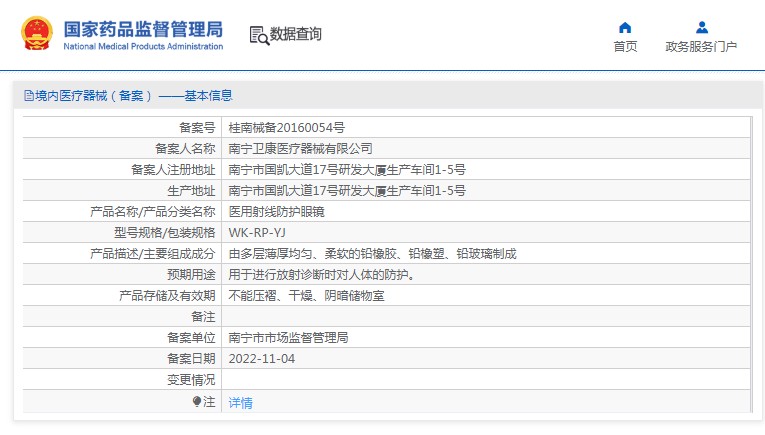Go to 首页 text link
Viewport: 765px width, 435px height.
pos(625,46)
